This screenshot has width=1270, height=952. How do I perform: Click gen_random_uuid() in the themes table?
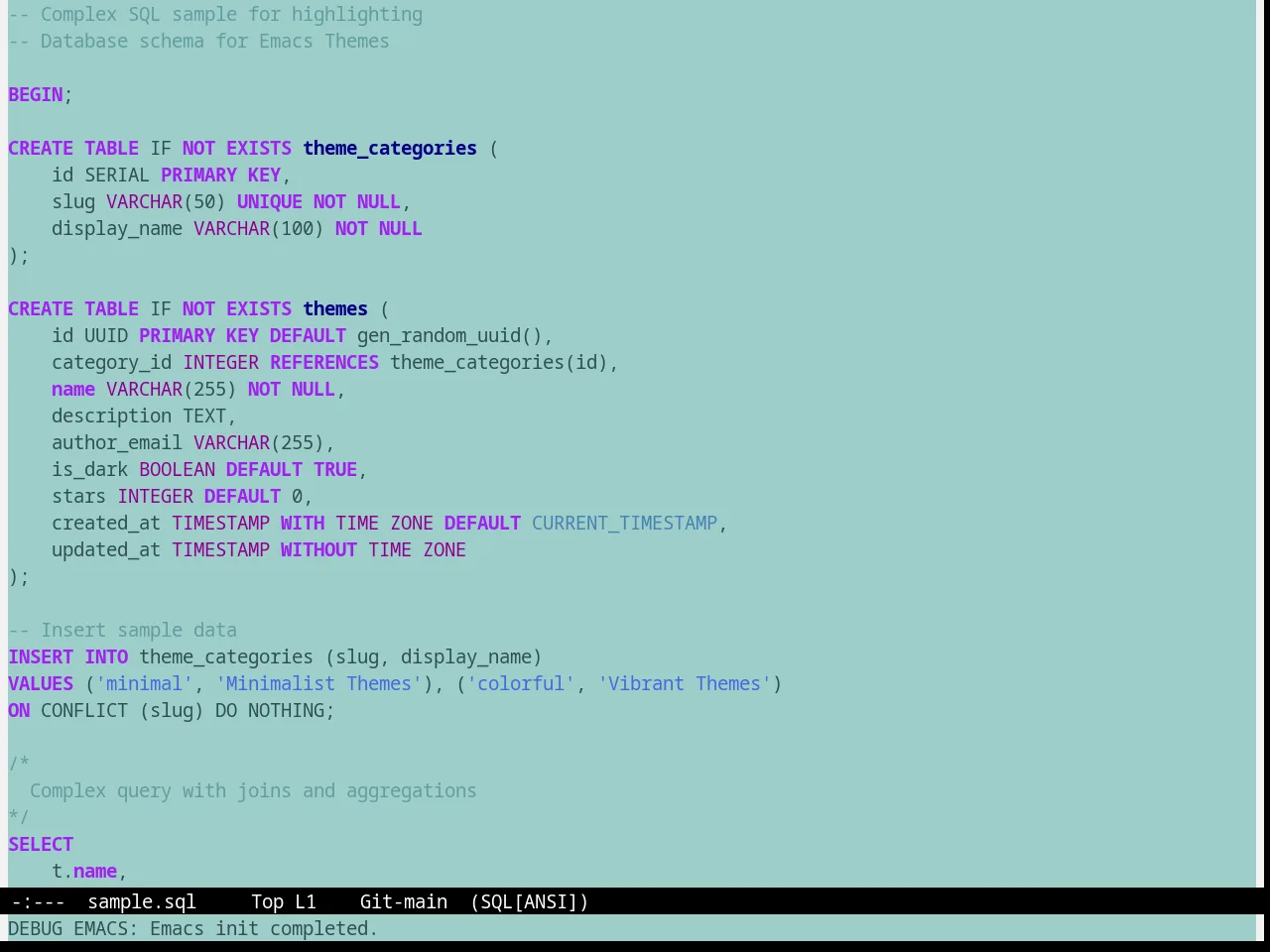tap(449, 335)
